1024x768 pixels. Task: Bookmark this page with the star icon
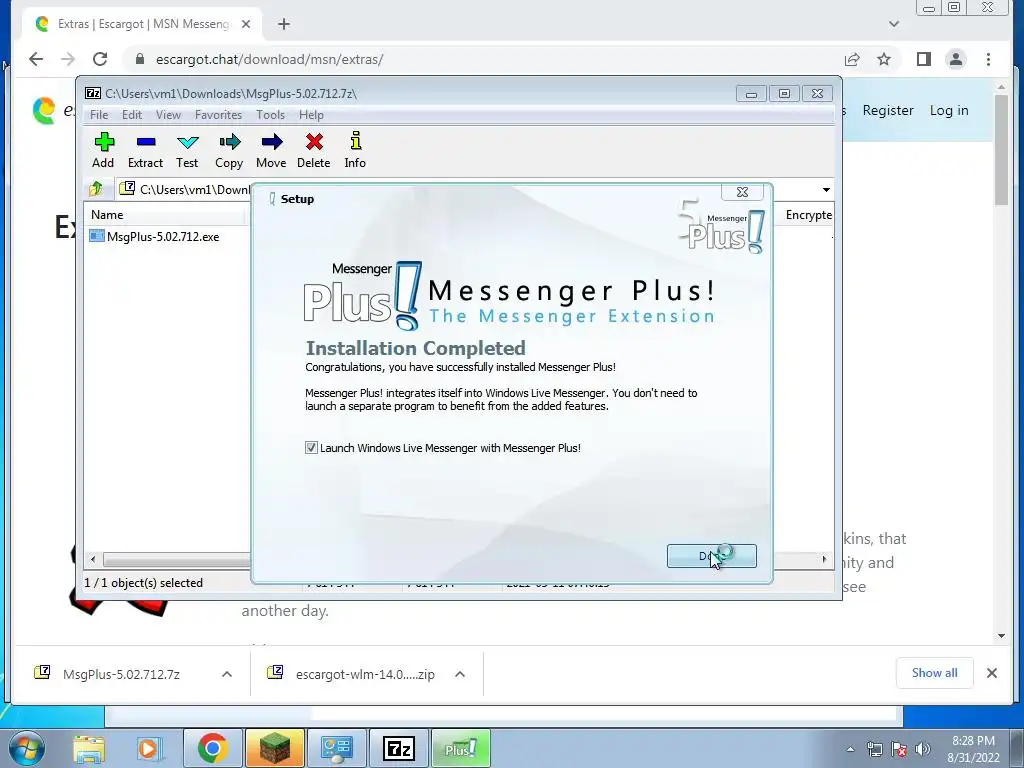point(884,59)
